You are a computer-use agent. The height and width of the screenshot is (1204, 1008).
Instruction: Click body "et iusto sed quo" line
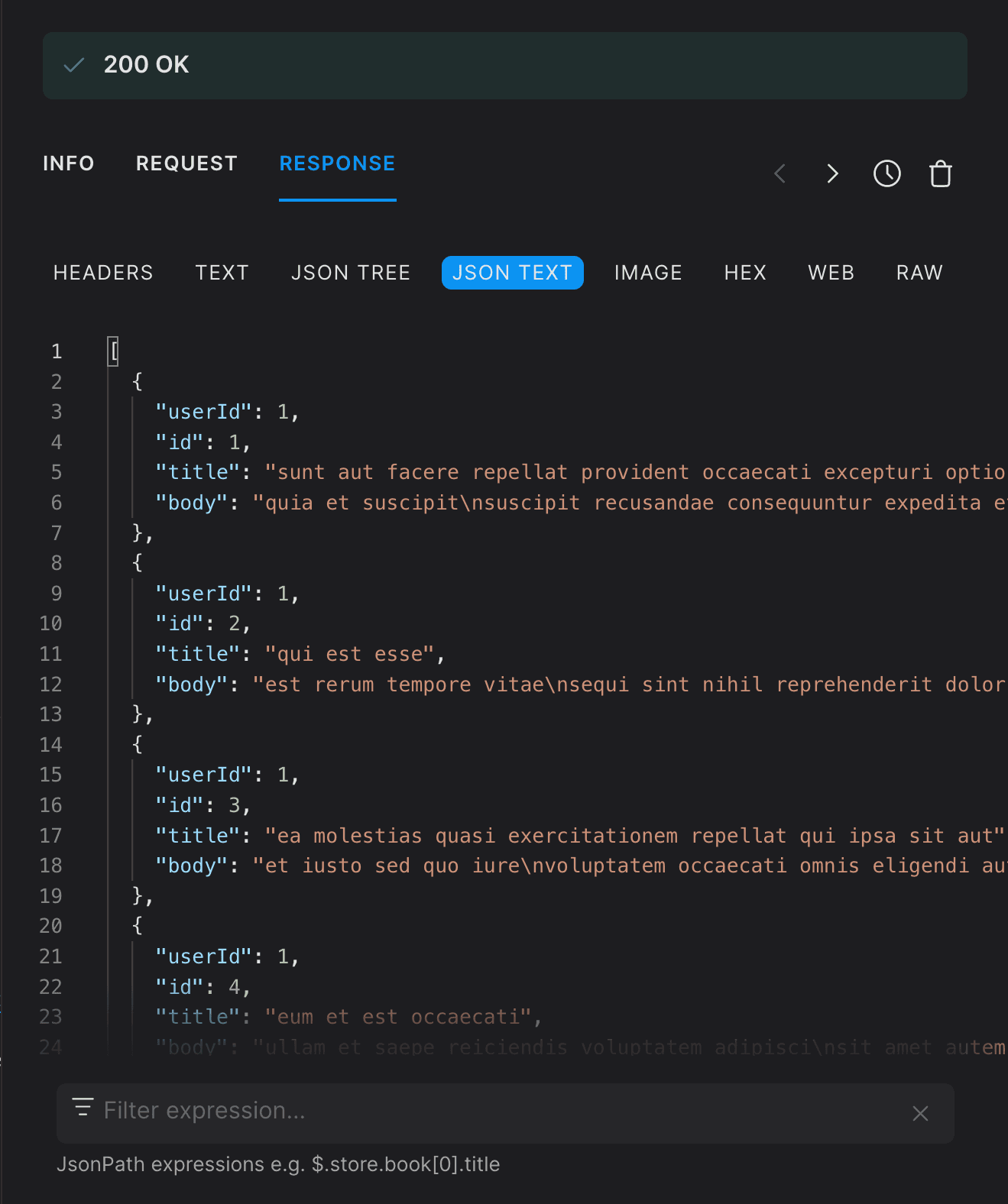581,866
